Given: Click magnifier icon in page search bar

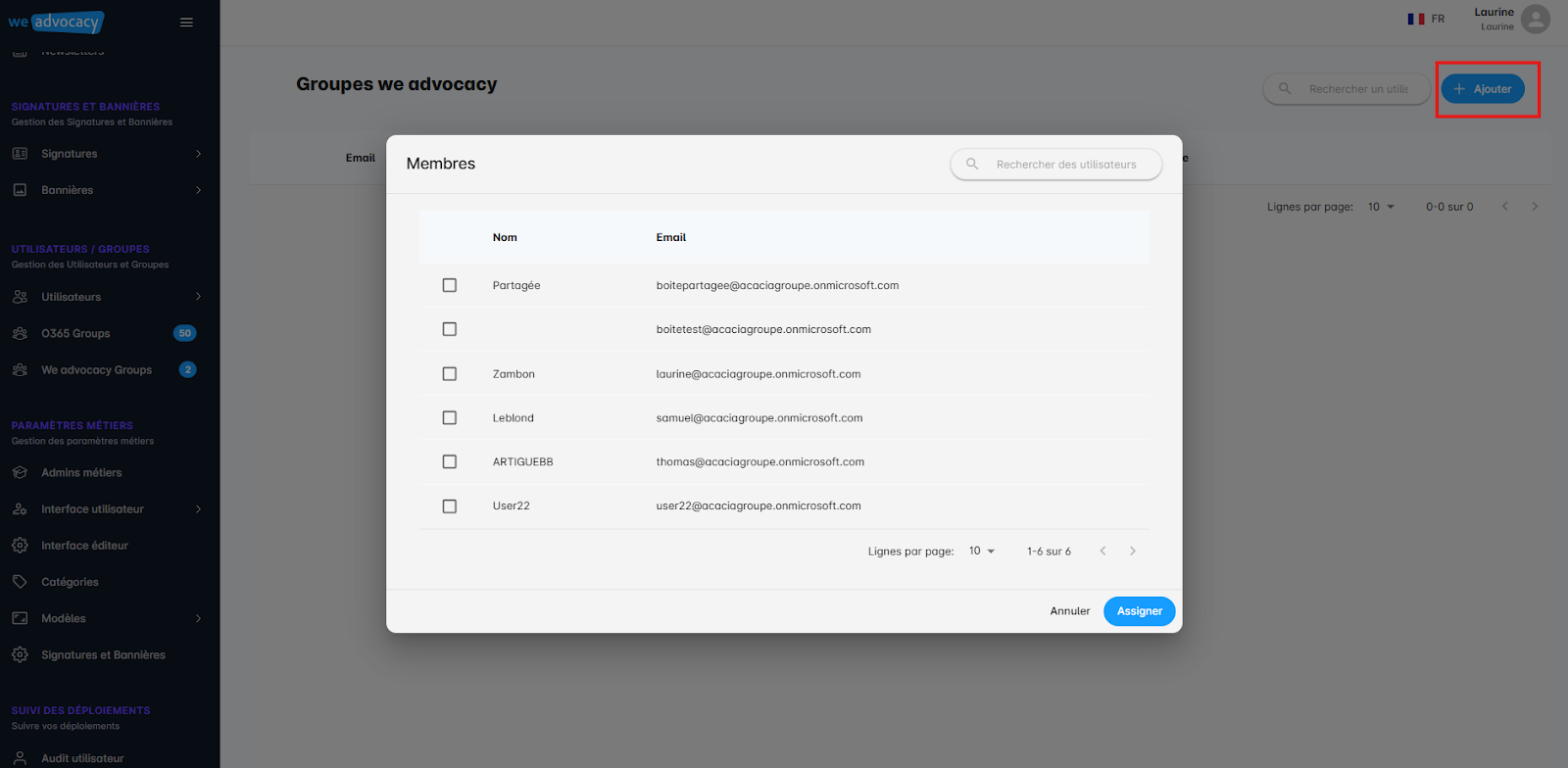Looking at the screenshot, I should tap(1285, 88).
